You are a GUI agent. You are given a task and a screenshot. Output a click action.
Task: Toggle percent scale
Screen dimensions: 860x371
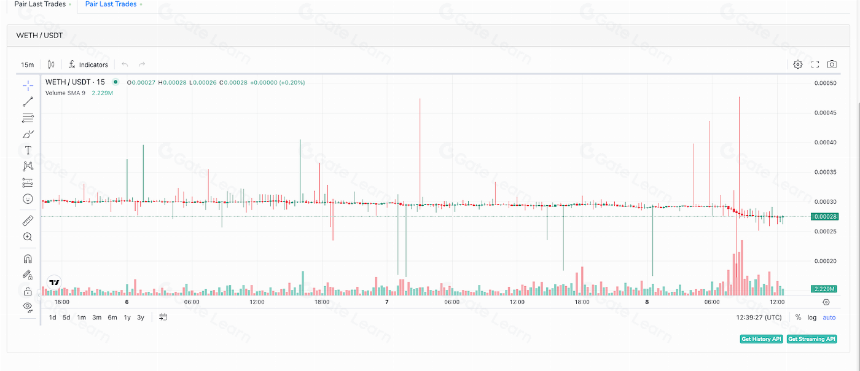(798, 318)
